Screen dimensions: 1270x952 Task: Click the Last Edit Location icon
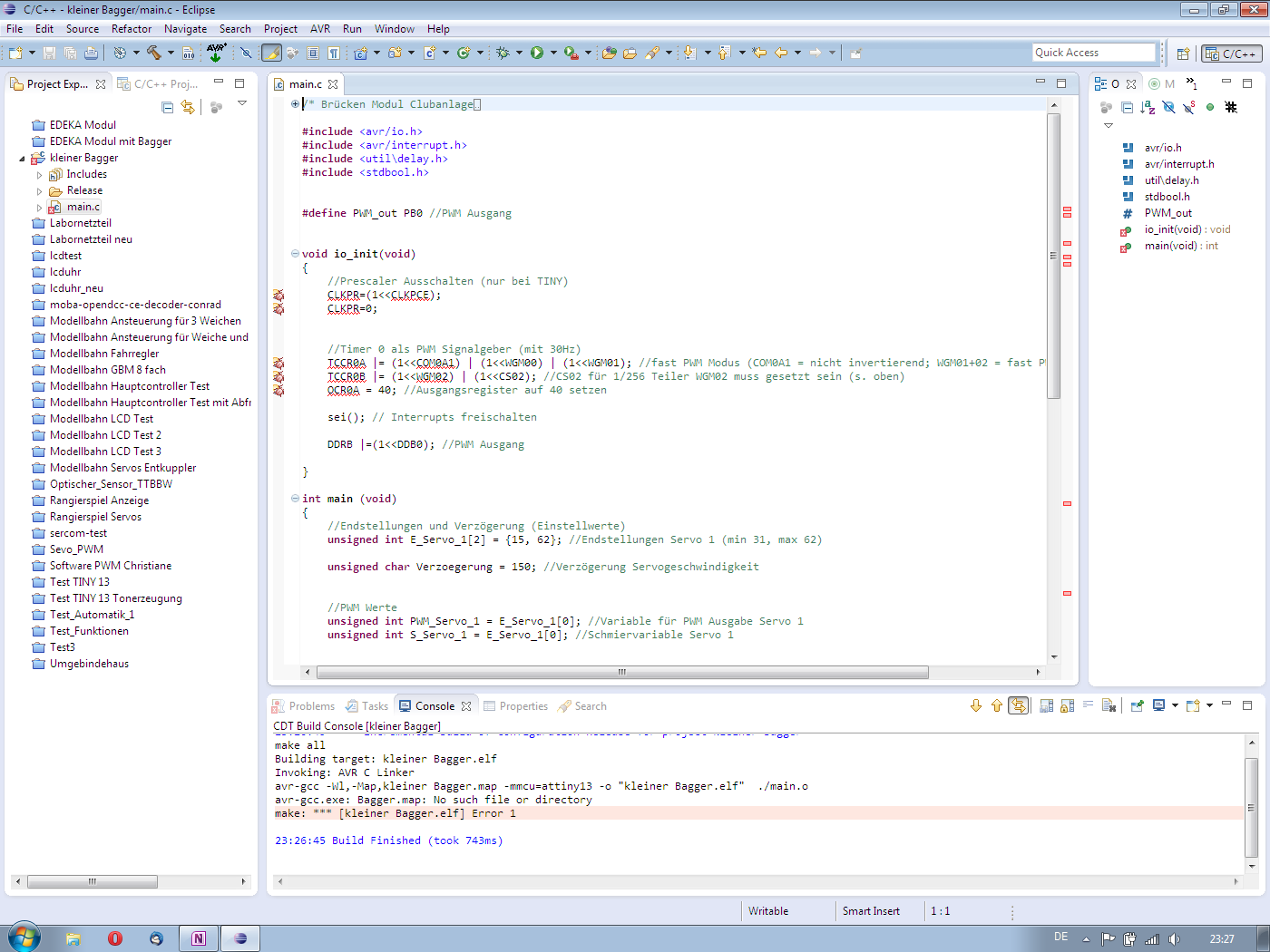(x=759, y=53)
